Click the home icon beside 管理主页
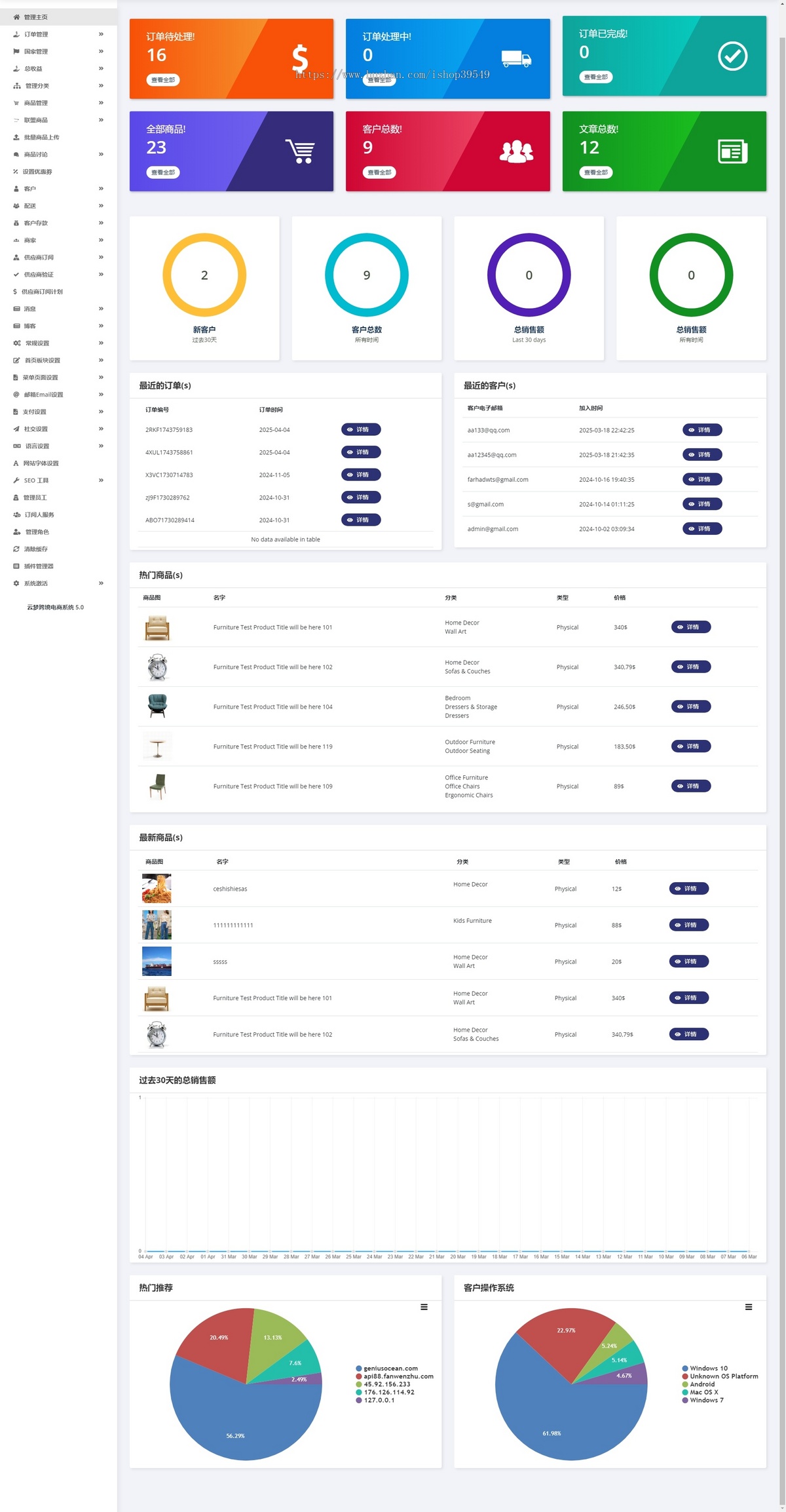This screenshot has width=786, height=1512. [16, 17]
